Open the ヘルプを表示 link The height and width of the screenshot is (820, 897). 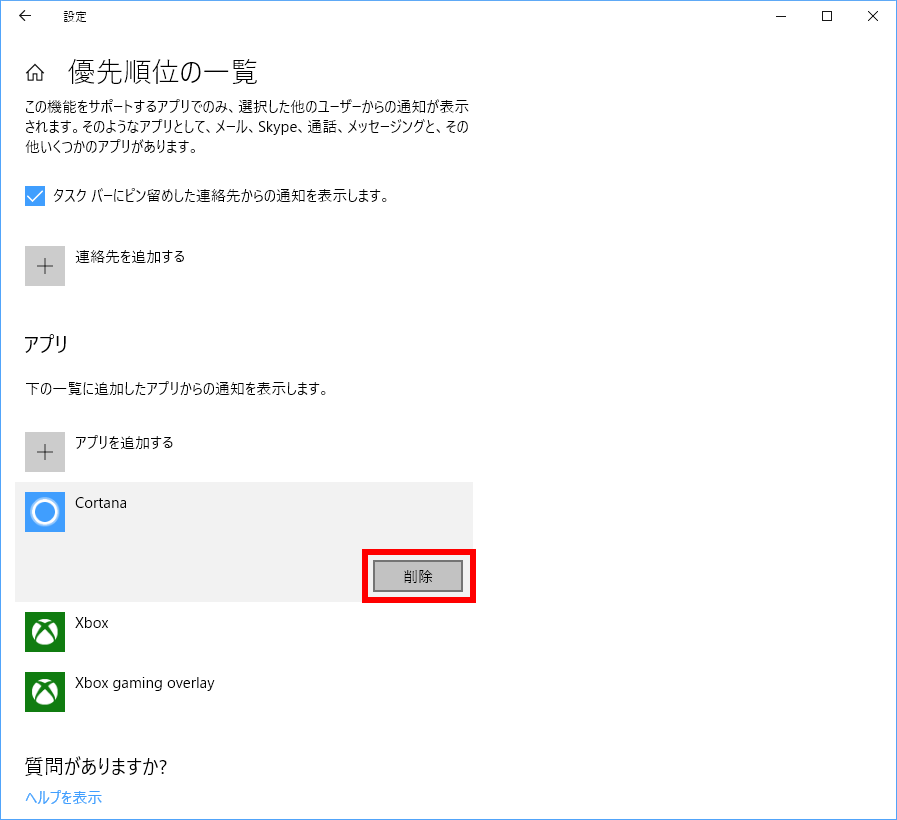point(63,798)
